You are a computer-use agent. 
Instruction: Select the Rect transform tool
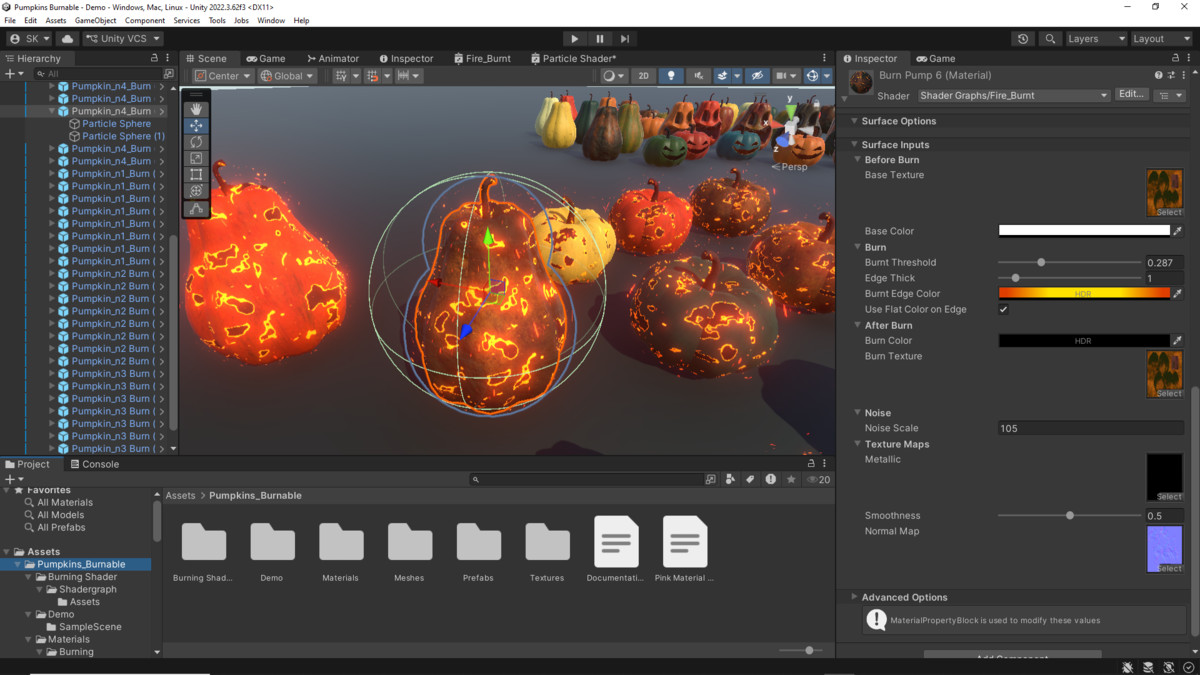click(x=196, y=175)
